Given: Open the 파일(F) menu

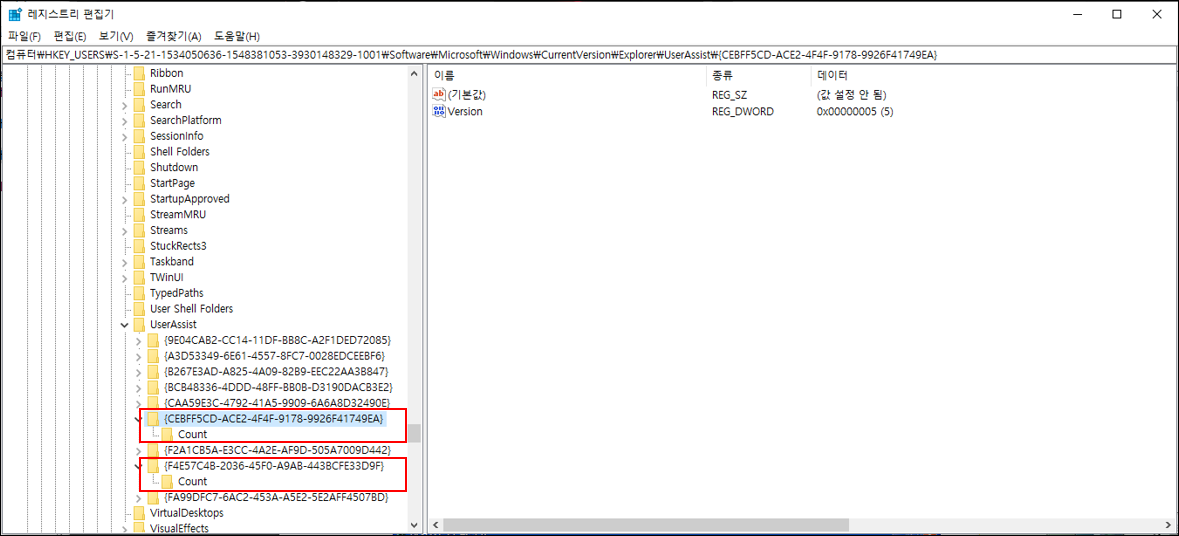Looking at the screenshot, I should pyautogui.click(x=24, y=36).
